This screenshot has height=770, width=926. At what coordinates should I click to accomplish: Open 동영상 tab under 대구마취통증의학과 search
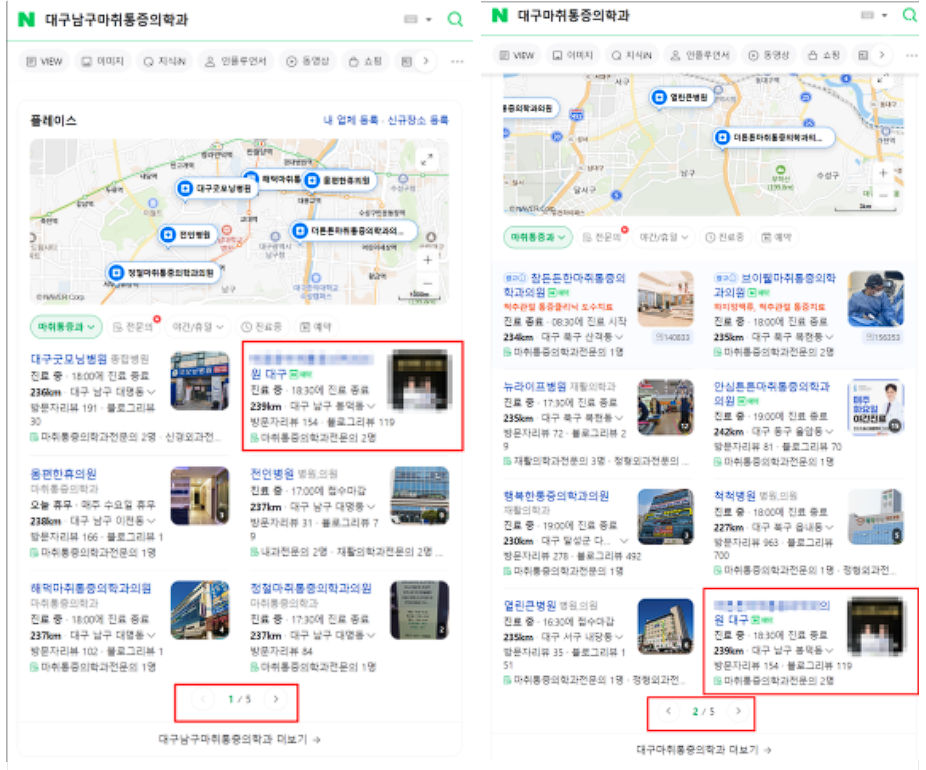[x=769, y=55]
